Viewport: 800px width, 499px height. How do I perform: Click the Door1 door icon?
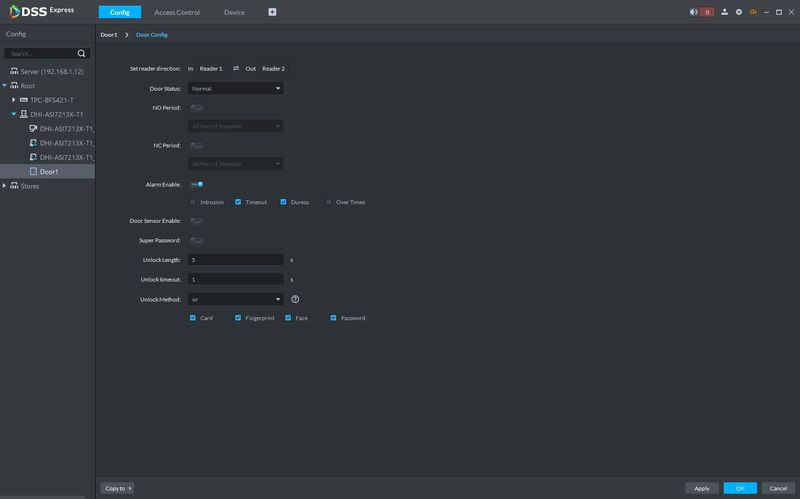point(33,171)
